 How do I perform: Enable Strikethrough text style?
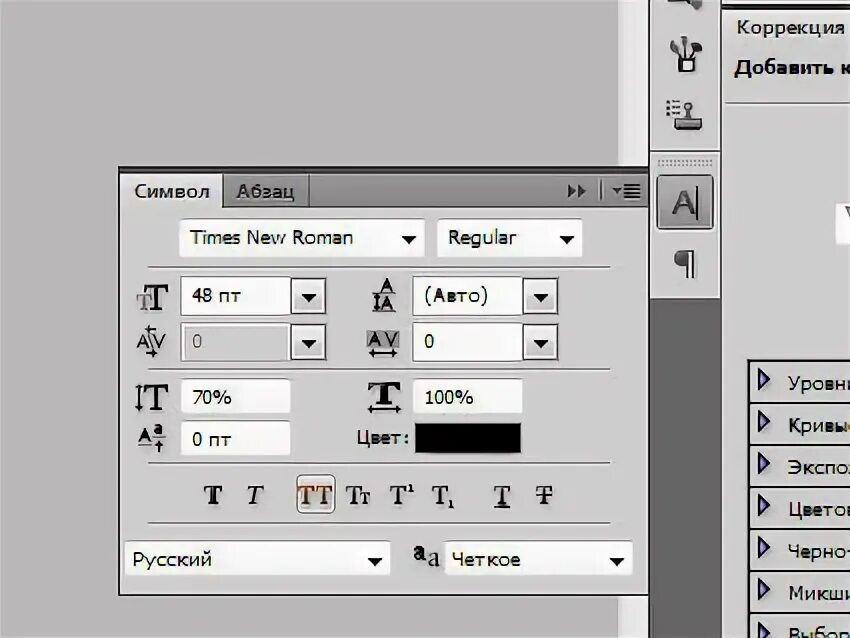pos(544,495)
